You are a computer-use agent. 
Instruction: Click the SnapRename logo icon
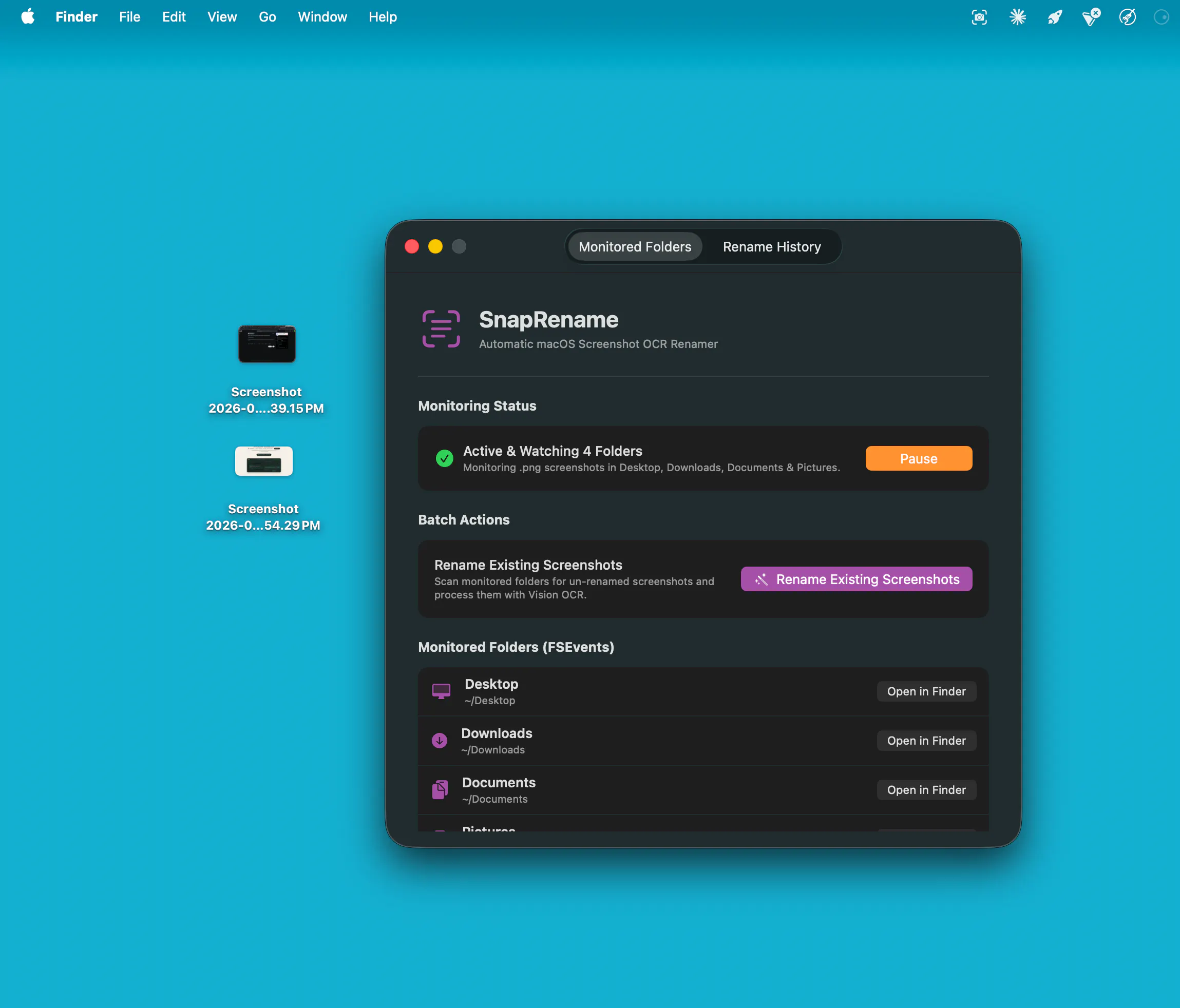441,328
